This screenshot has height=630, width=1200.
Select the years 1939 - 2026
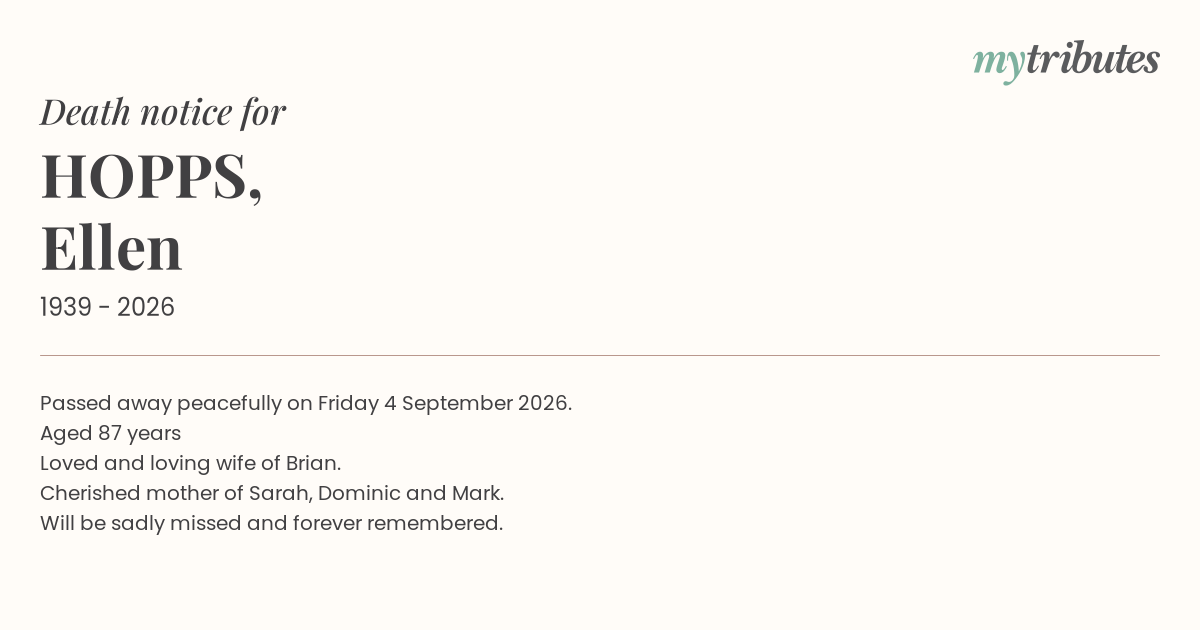pos(107,308)
